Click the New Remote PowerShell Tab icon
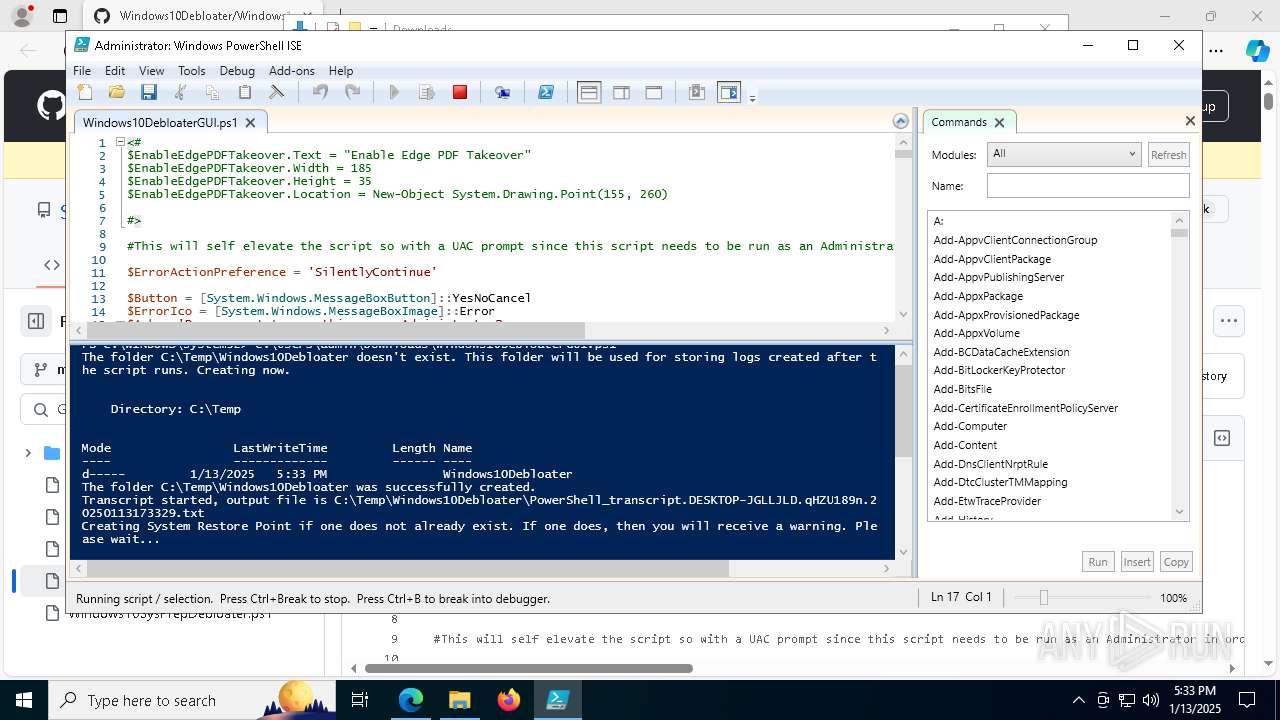This screenshot has height=720, width=1280. [x=503, y=92]
